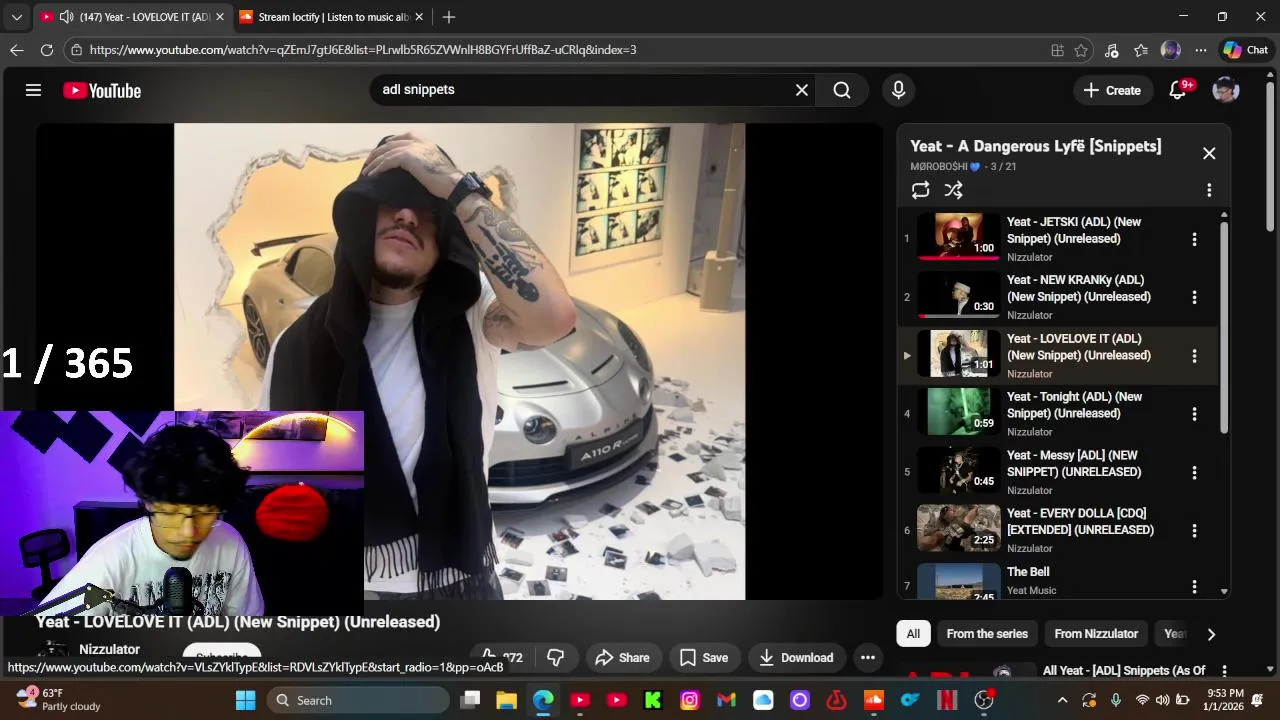Favorite this page with the star icon

tap(1081, 50)
